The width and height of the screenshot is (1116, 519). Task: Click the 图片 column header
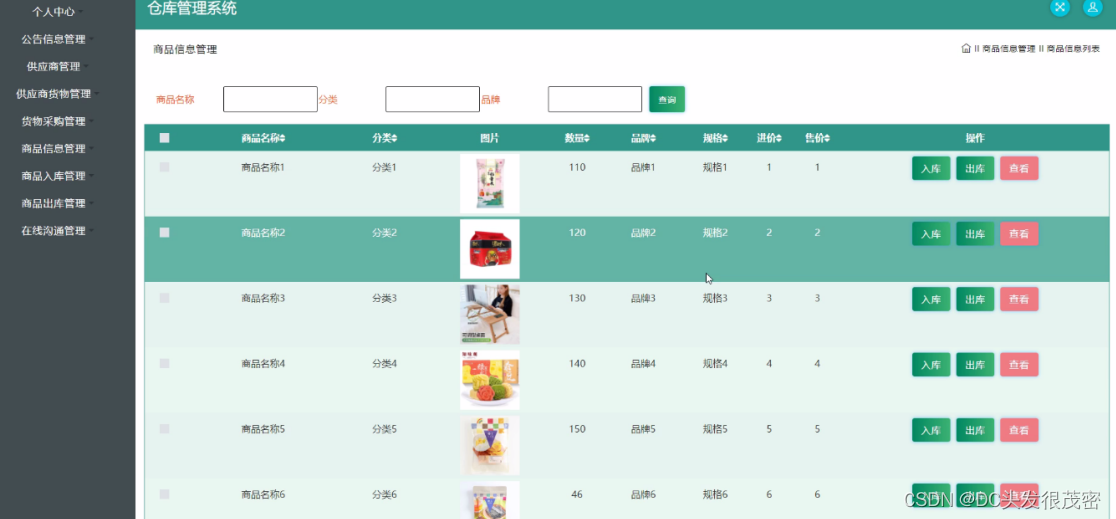click(490, 138)
